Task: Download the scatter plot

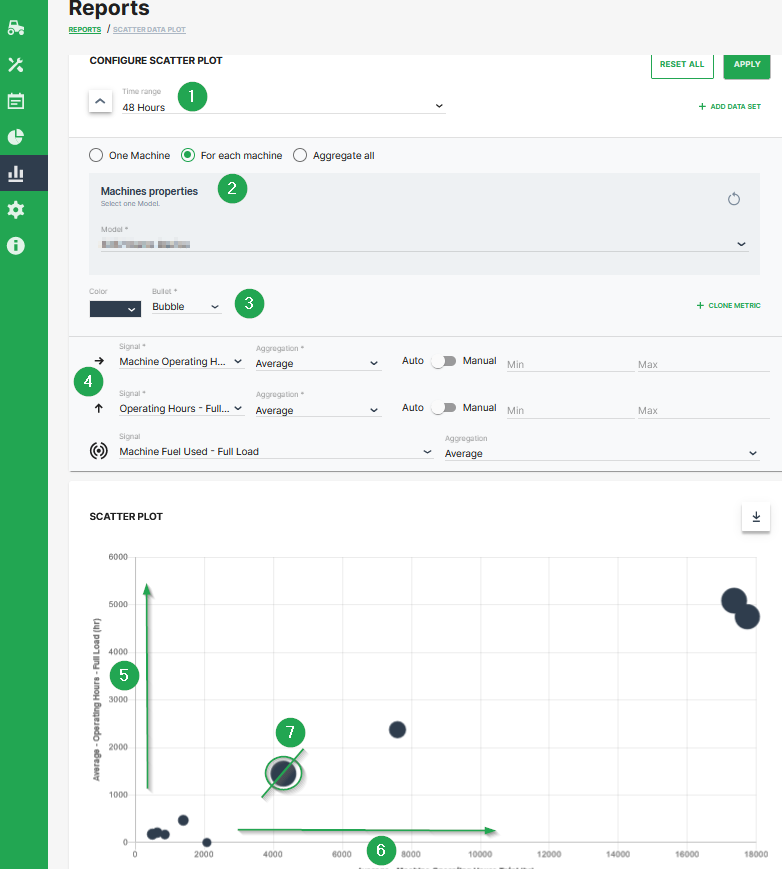Action: coord(756,517)
